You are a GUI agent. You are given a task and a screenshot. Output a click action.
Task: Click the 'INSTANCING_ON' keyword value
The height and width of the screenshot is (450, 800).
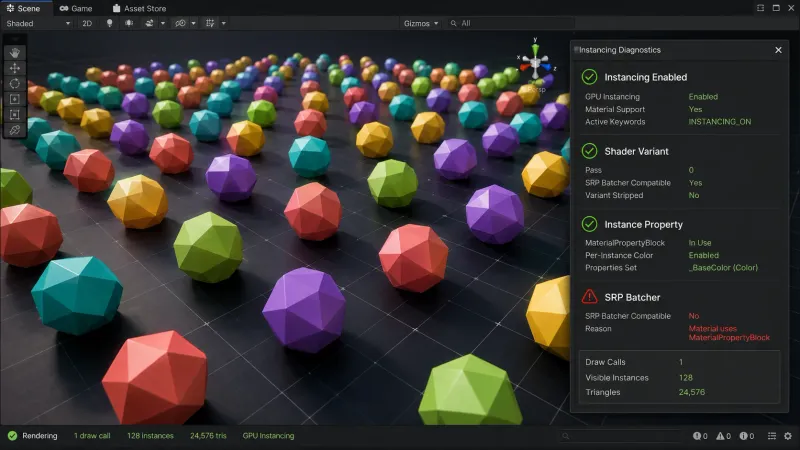719,121
